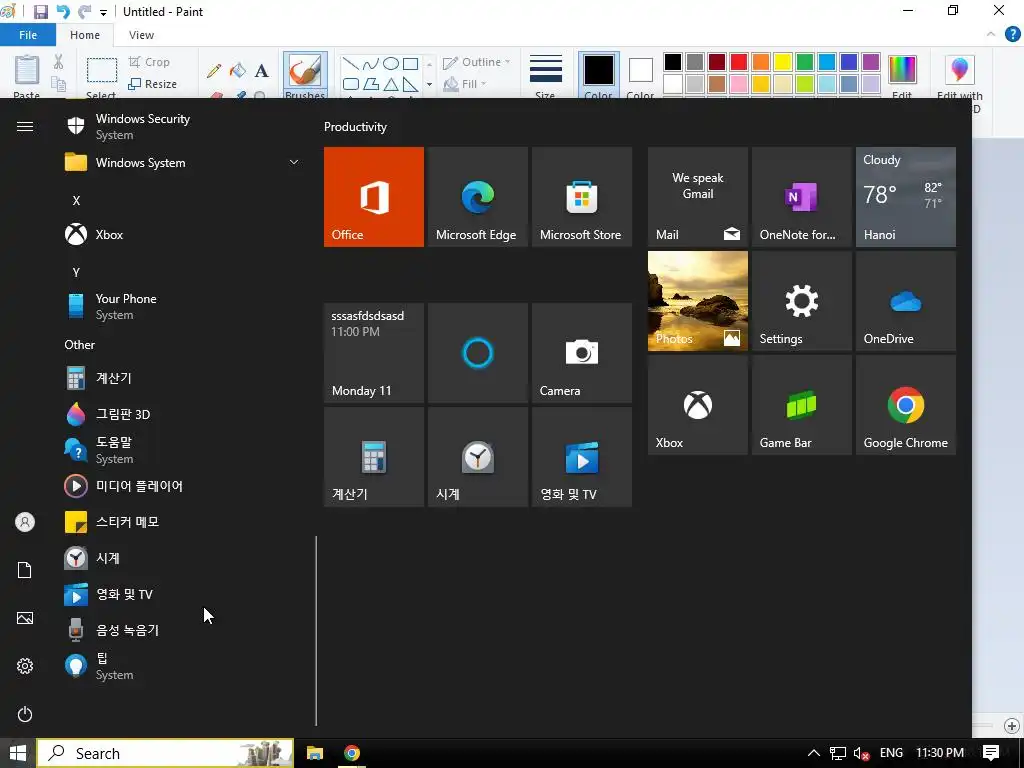Image resolution: width=1024 pixels, height=768 pixels.
Task: Open the Xbox tile
Action: 697,405
